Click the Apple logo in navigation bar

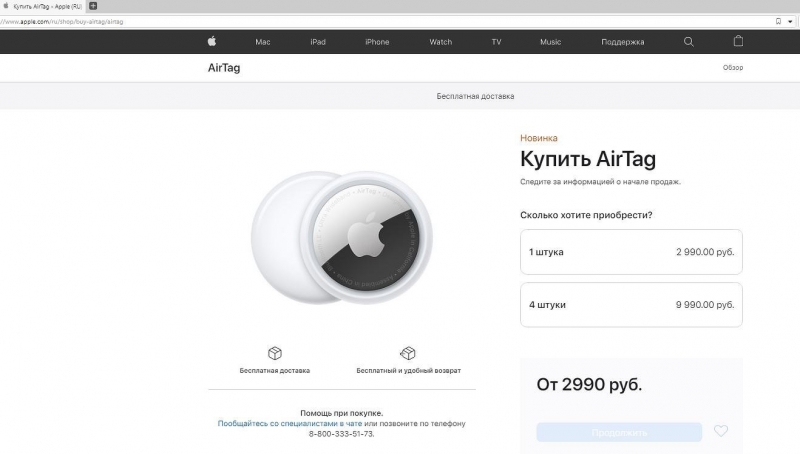[212, 41]
